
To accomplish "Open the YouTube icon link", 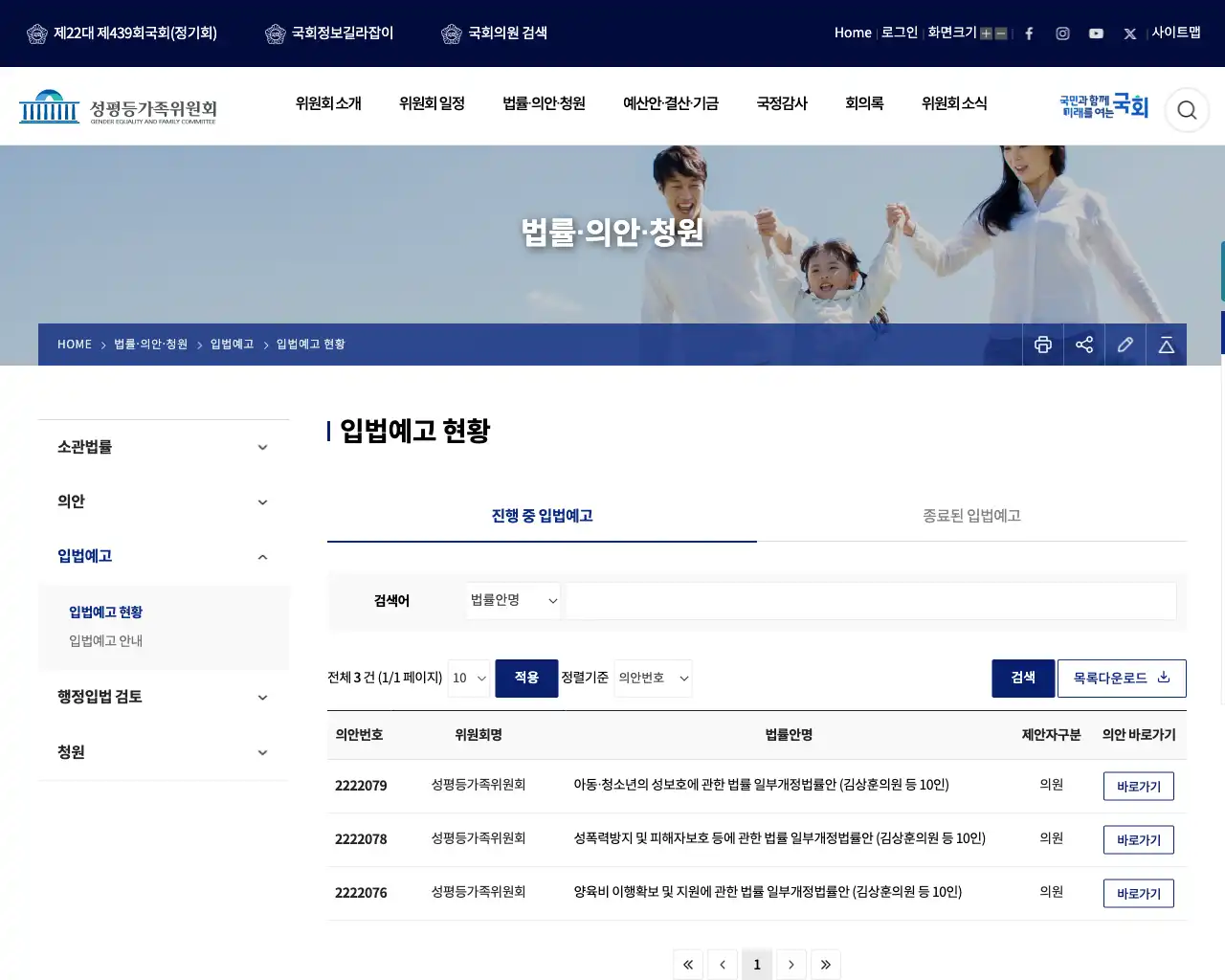I will pos(1096,33).
